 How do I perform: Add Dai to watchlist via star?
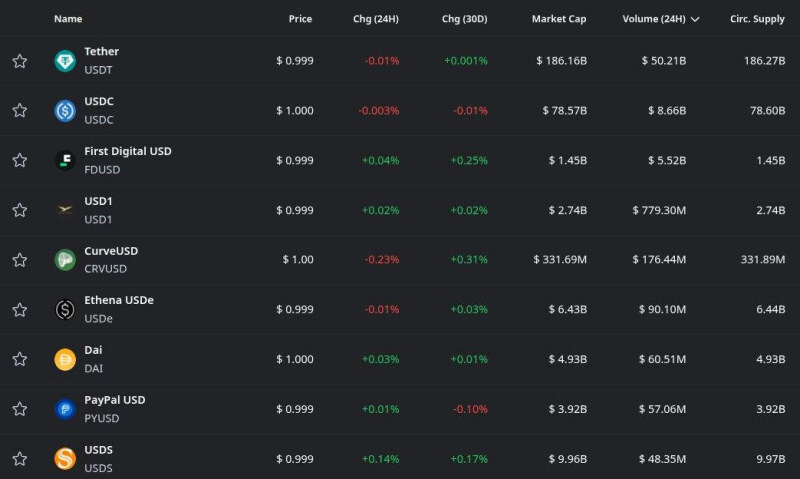[x=19, y=359]
